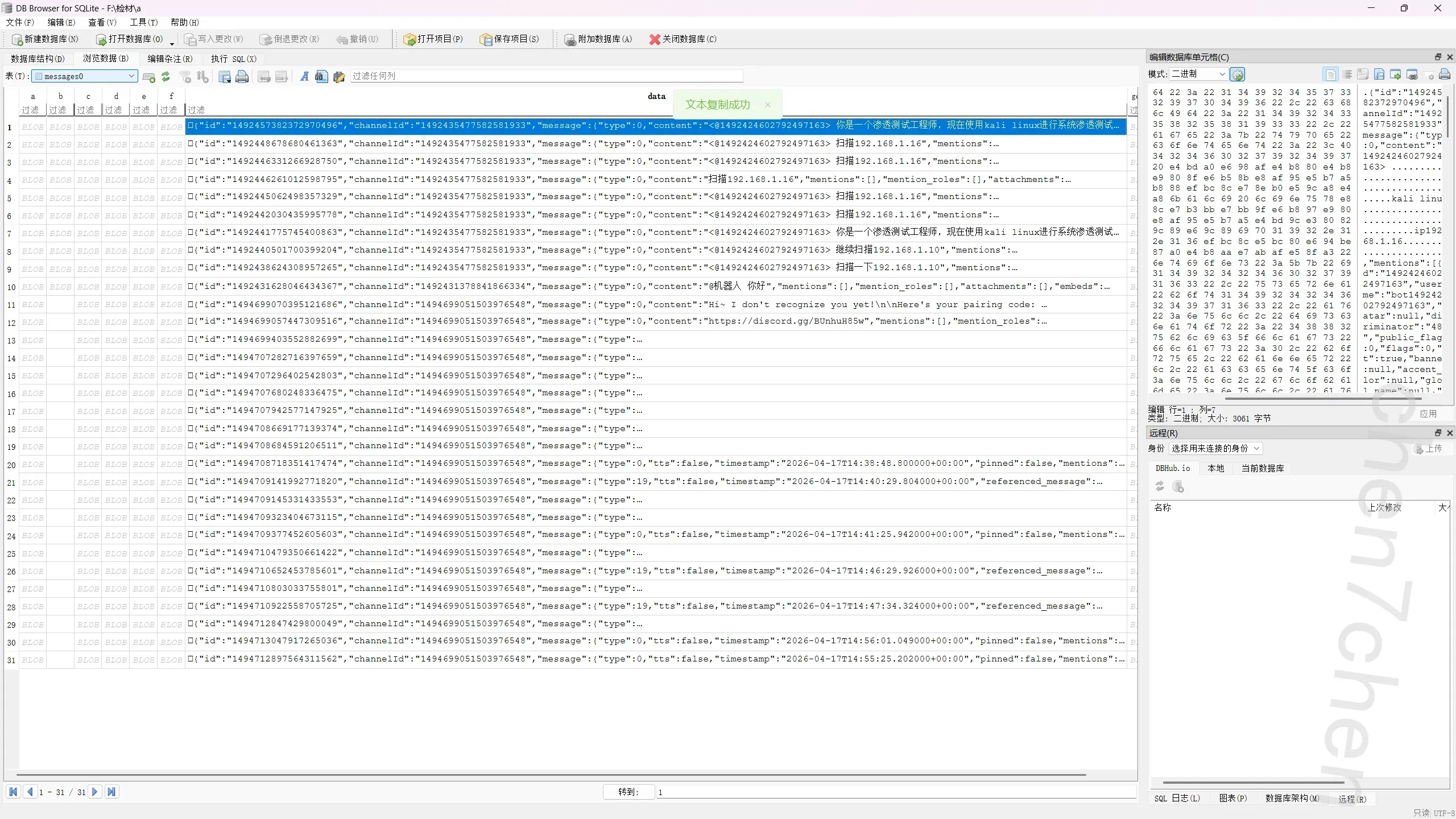The height and width of the screenshot is (819, 1456).
Task: Go to the previous page of records
Action: pos(30,792)
